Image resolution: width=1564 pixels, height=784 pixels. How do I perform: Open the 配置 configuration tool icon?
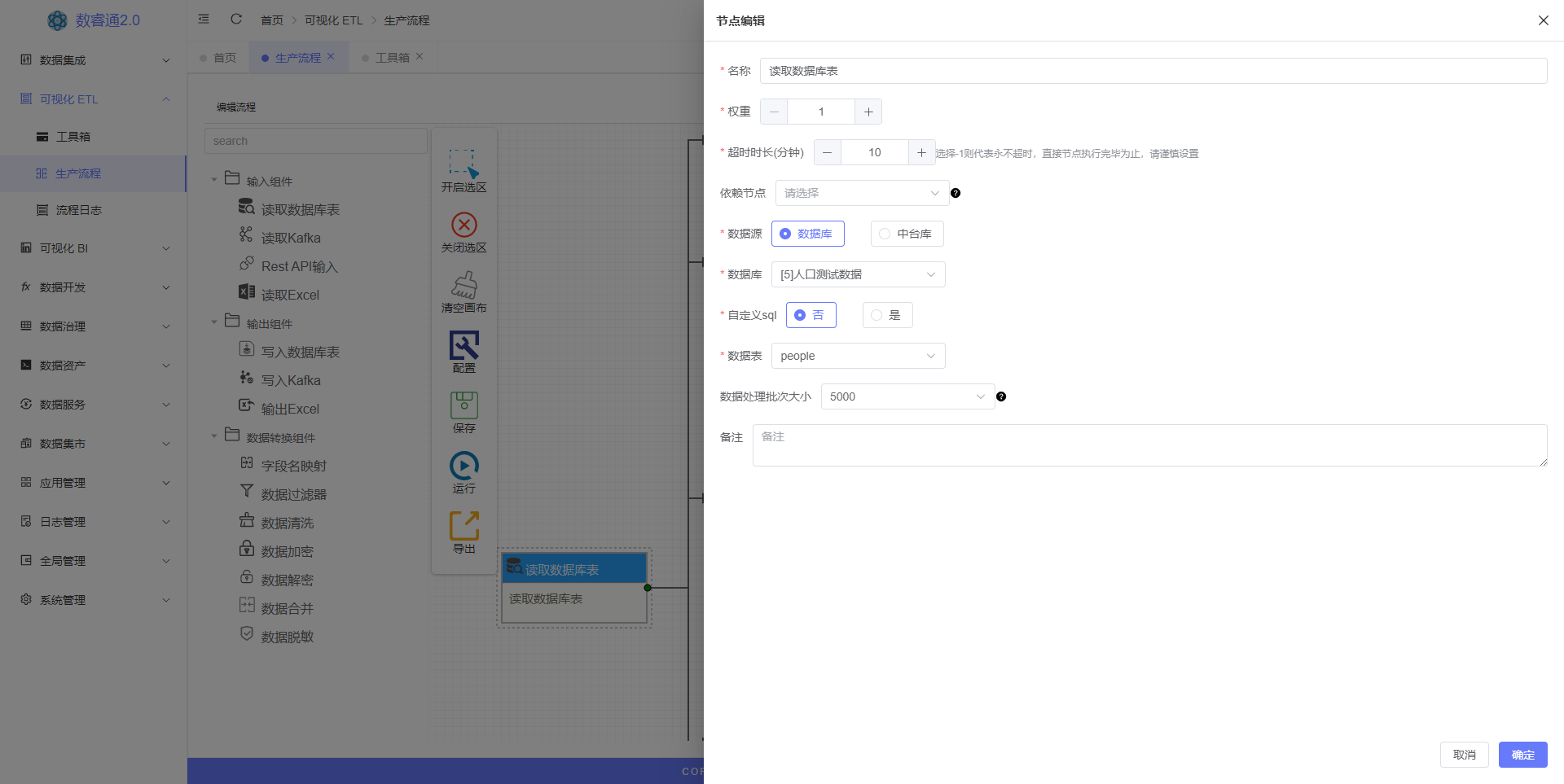(463, 345)
